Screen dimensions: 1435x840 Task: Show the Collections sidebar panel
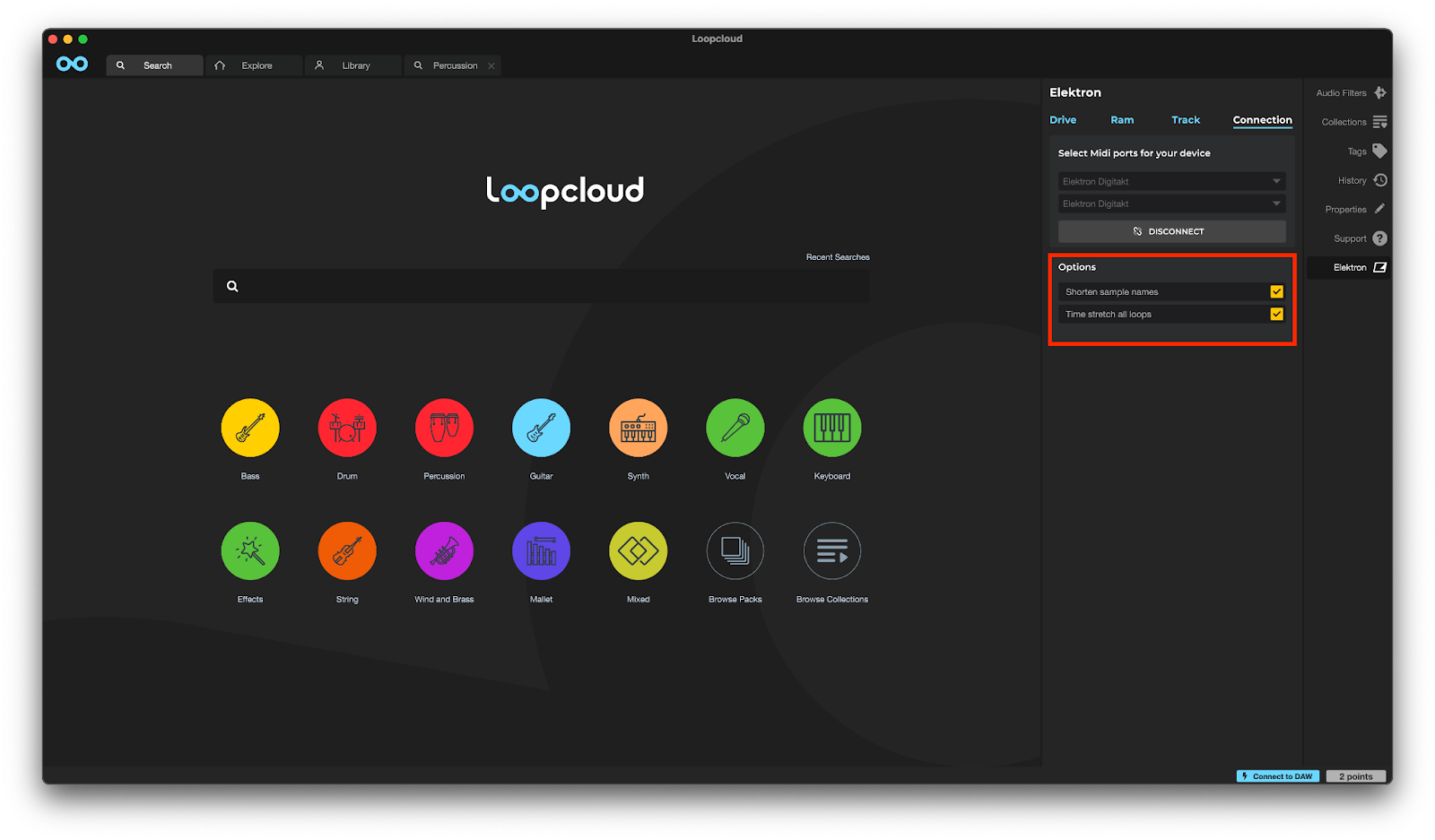pos(1354,122)
